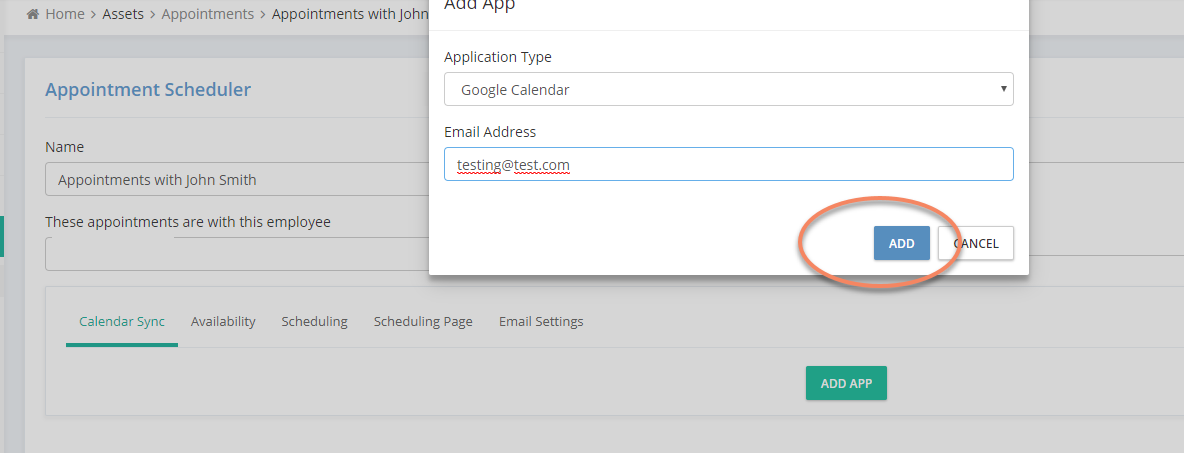Screen dimensions: 1184x453
Task: Click the Email Address input field
Action: tap(729, 164)
